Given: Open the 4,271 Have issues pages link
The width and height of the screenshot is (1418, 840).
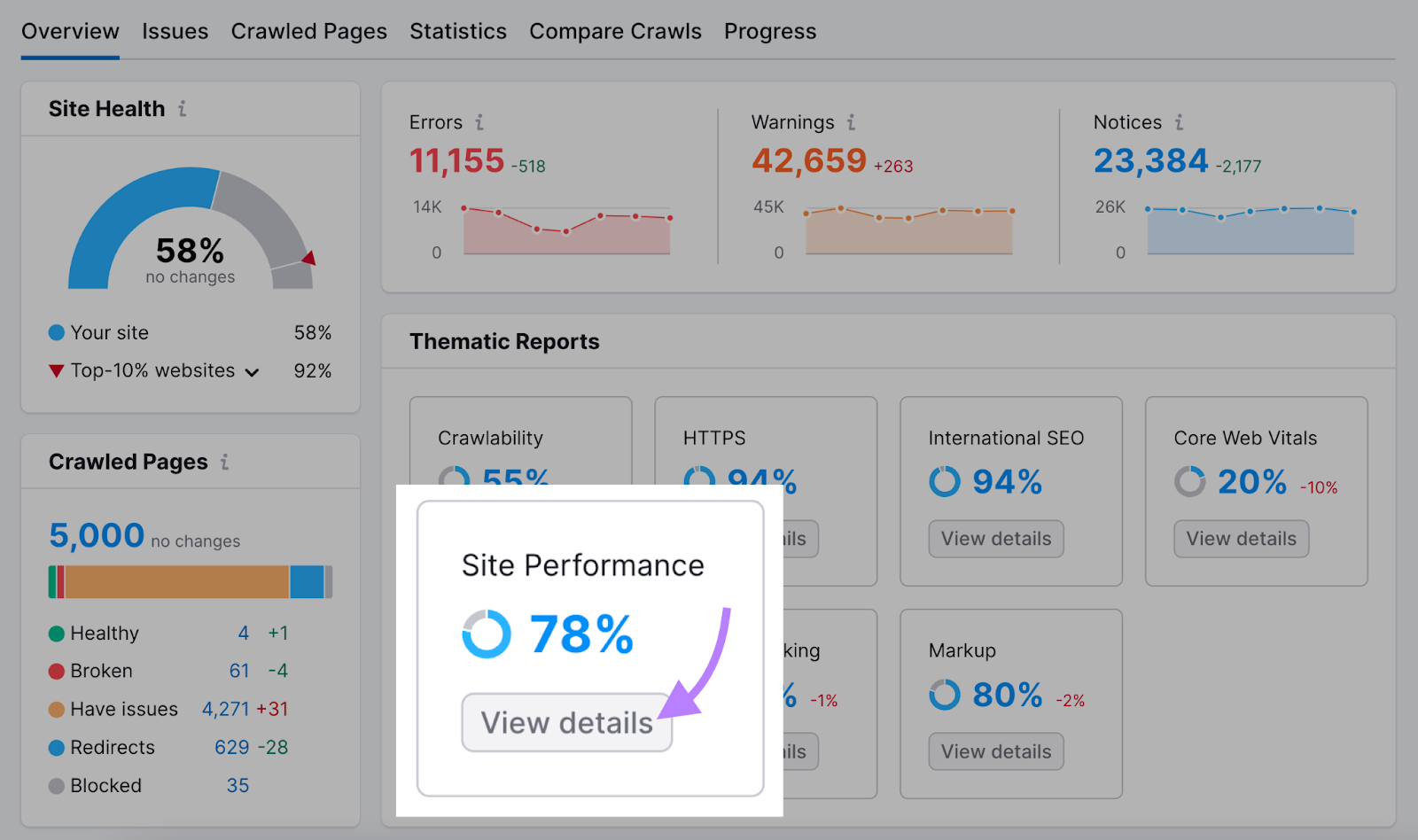Looking at the screenshot, I should point(225,709).
